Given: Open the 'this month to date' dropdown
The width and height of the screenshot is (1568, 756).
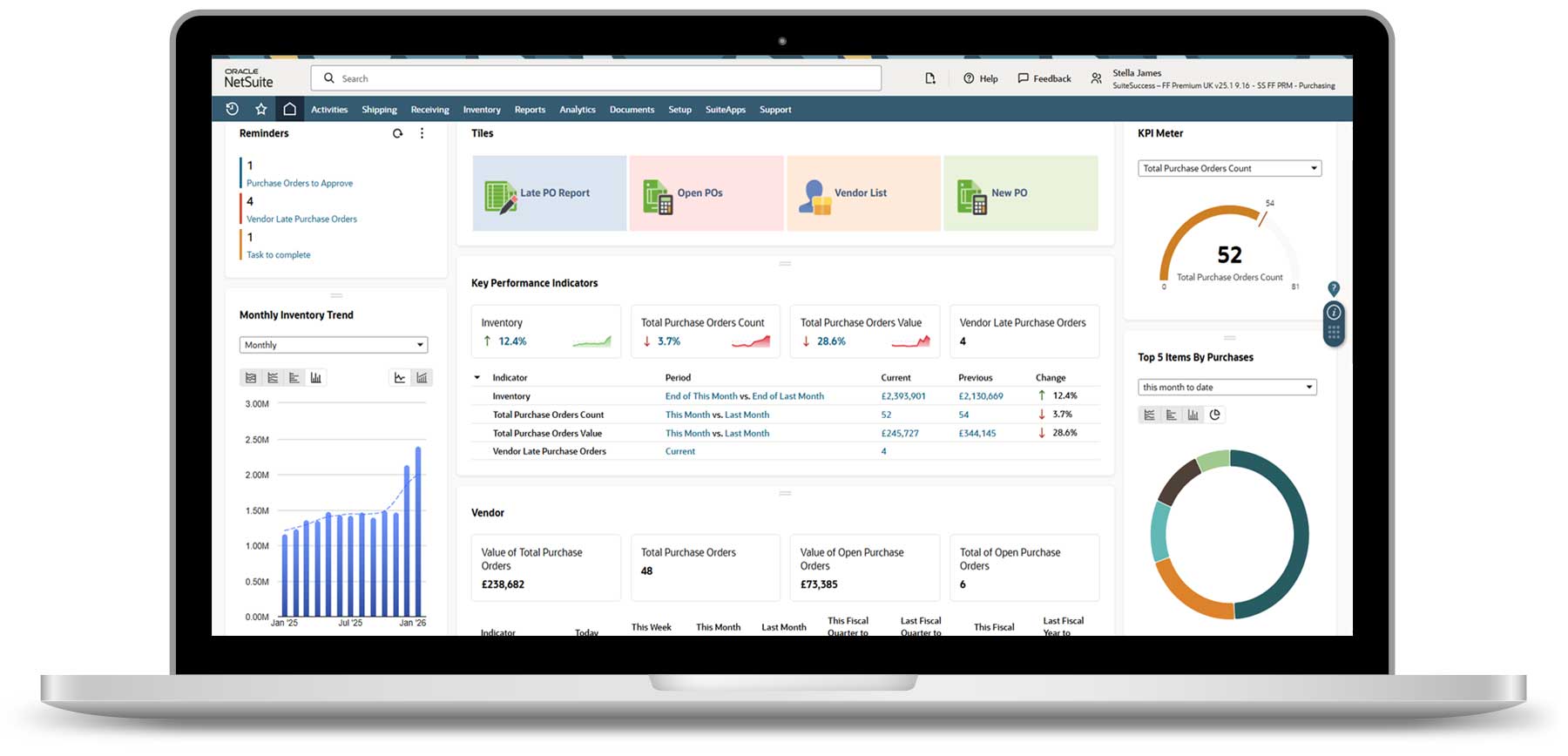Looking at the screenshot, I should coord(1227,387).
